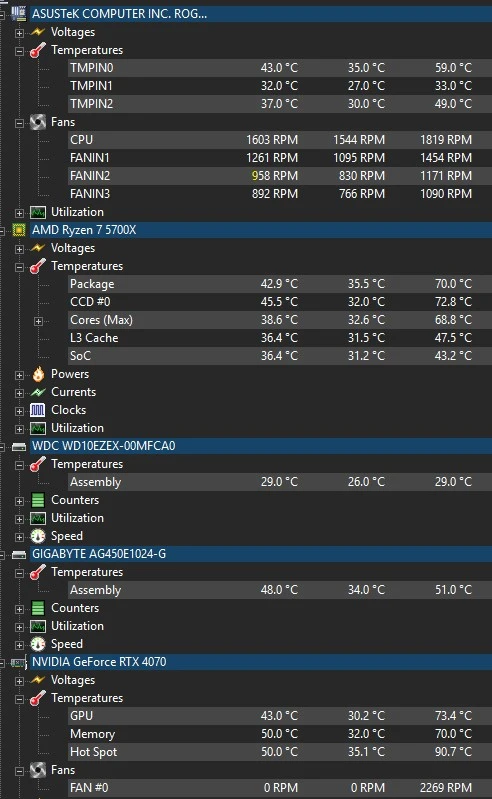Collapse the RTX 4070 Temperatures node
492x799 pixels.
coord(19,699)
